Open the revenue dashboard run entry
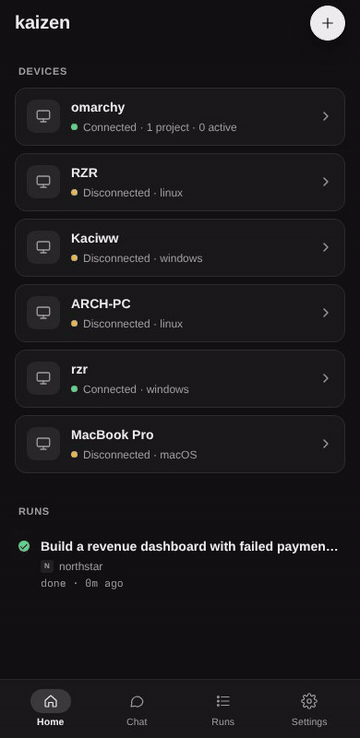360x738 pixels. pos(180,564)
